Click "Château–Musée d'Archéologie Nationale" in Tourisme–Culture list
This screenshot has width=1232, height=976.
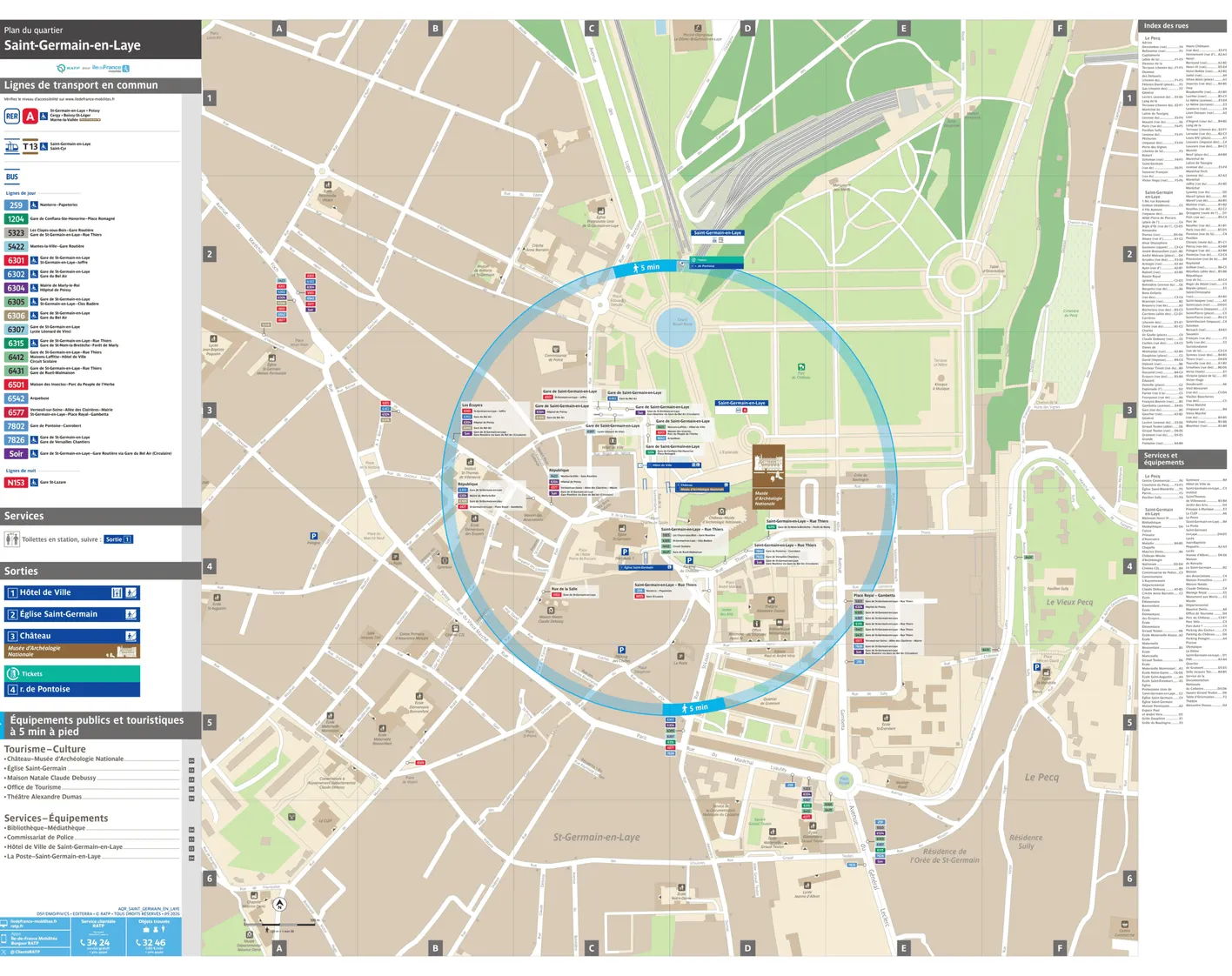64,759
